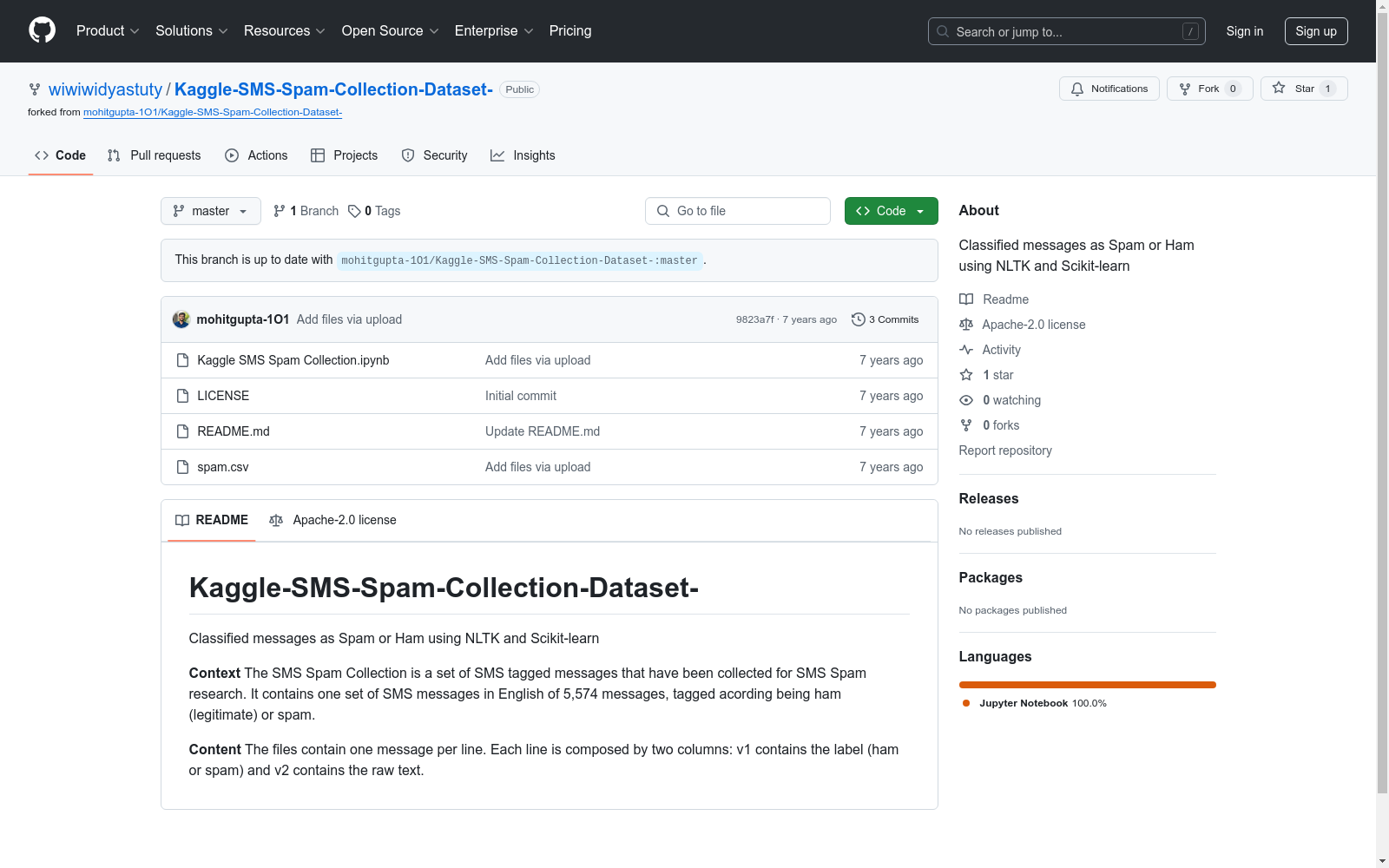Click the tag icon next to Tags
Viewport: 1389px width, 868px height.
click(354, 211)
